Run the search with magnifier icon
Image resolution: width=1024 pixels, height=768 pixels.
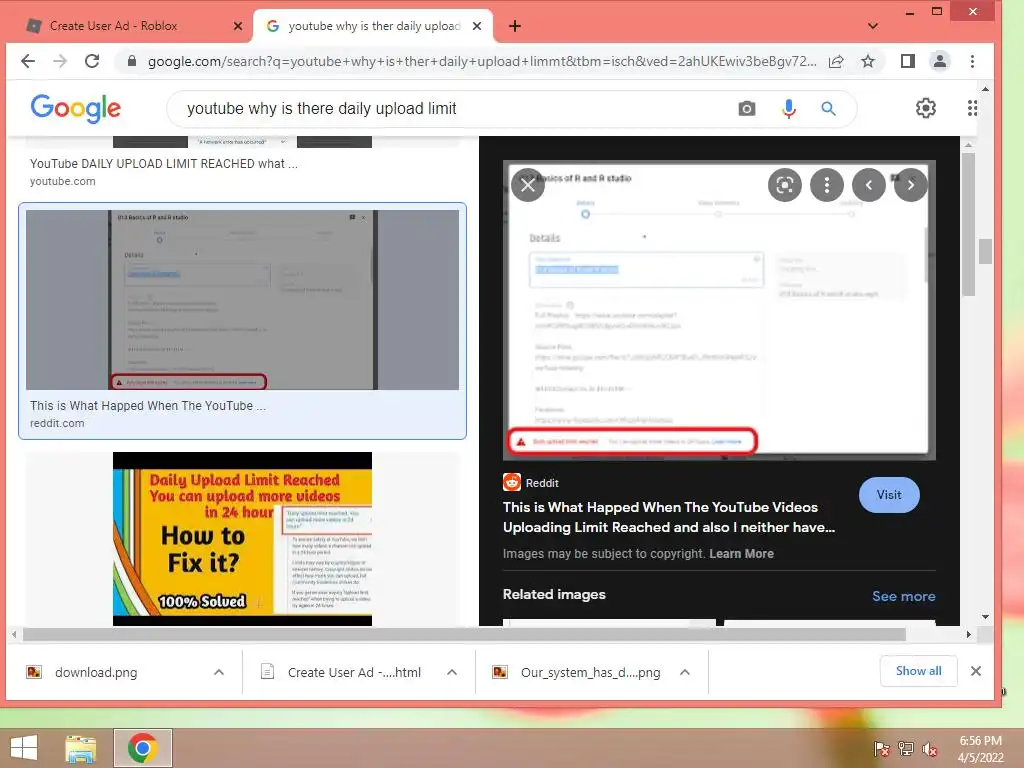click(x=828, y=108)
